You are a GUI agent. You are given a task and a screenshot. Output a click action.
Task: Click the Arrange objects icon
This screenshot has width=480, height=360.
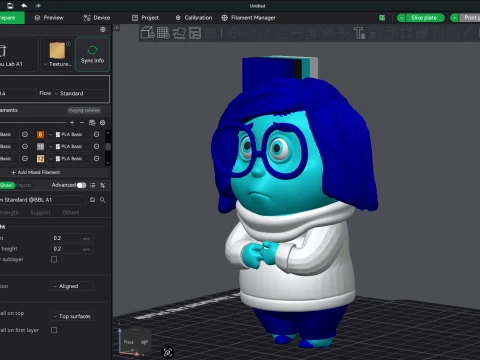[195, 33]
